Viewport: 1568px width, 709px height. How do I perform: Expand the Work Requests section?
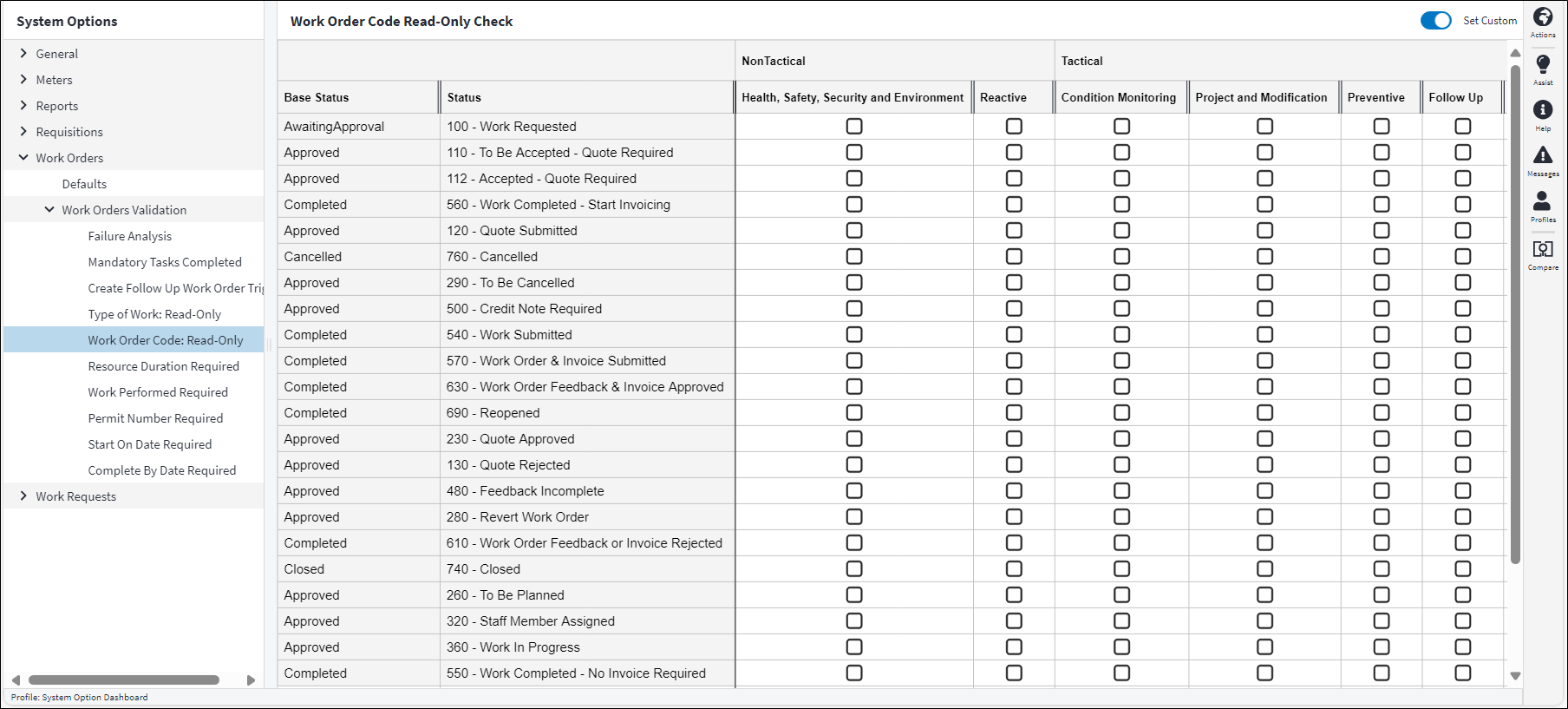click(x=76, y=496)
